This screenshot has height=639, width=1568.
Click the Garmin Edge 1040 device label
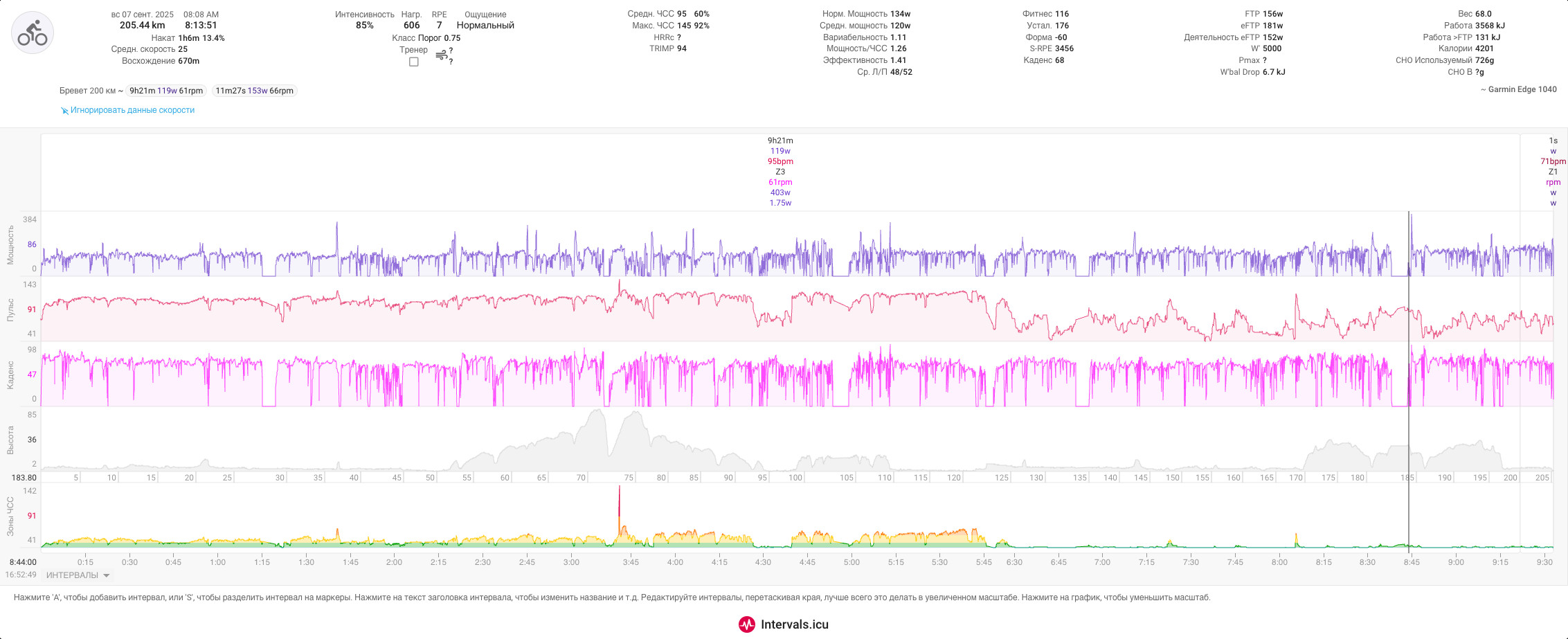pos(1519,89)
